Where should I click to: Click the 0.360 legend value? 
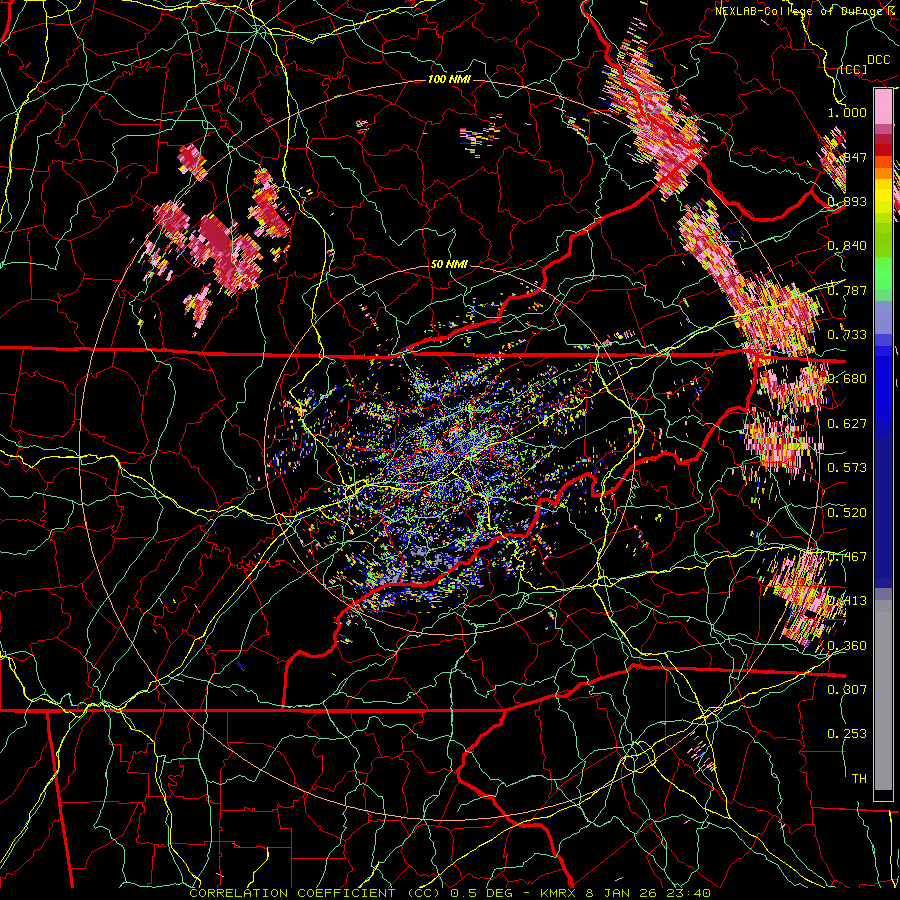point(847,646)
